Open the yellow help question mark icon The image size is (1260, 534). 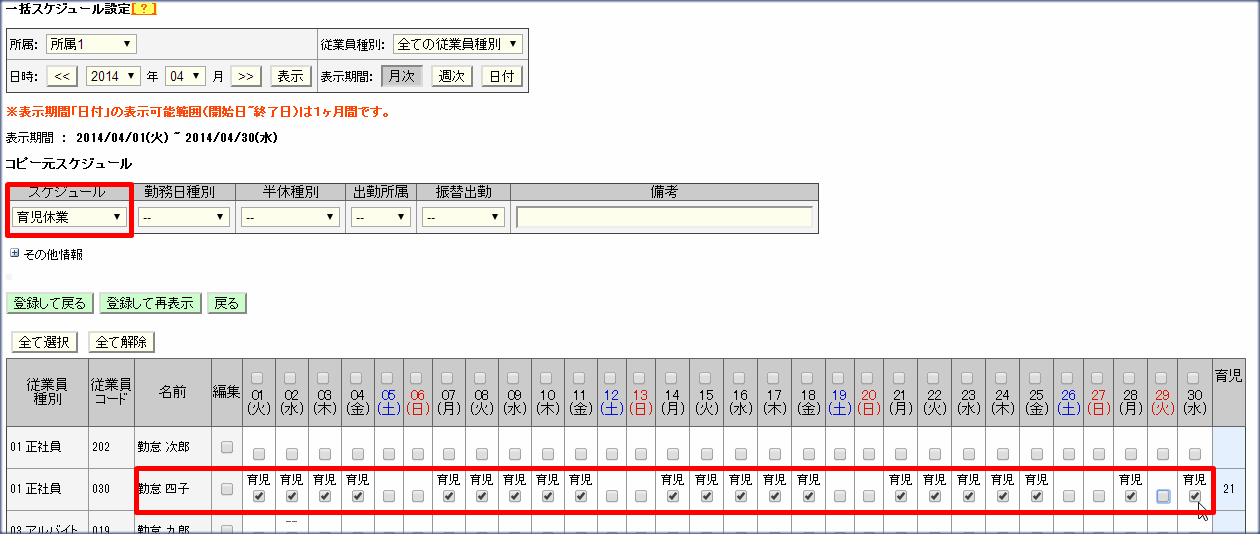pos(144,8)
